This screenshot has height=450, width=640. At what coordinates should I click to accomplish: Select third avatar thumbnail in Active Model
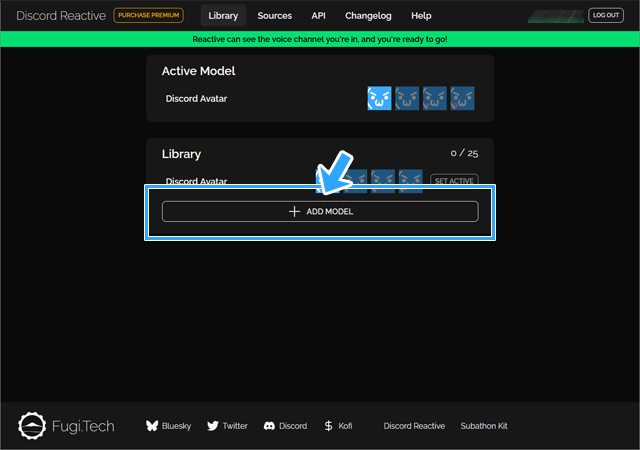(435, 98)
